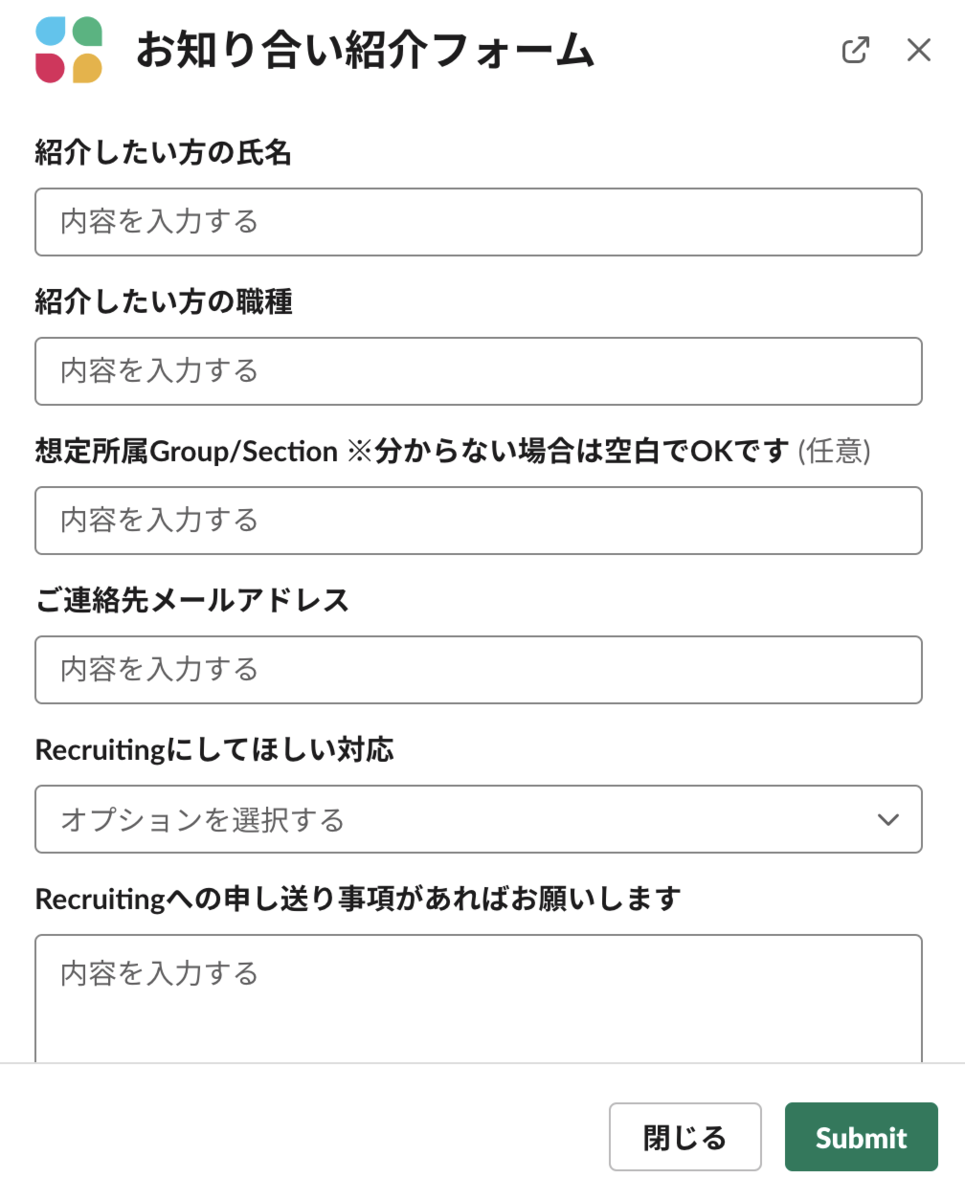Screen dimensions: 965x1200
Task: Focus the 紹介したい方の職種 text box
Action: 478,371
